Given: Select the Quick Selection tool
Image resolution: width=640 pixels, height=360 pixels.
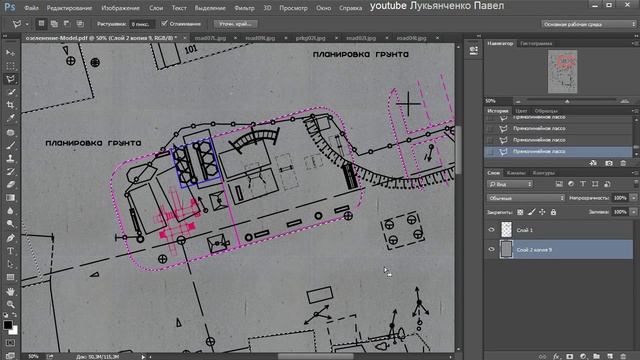Looking at the screenshot, I should point(11,92).
